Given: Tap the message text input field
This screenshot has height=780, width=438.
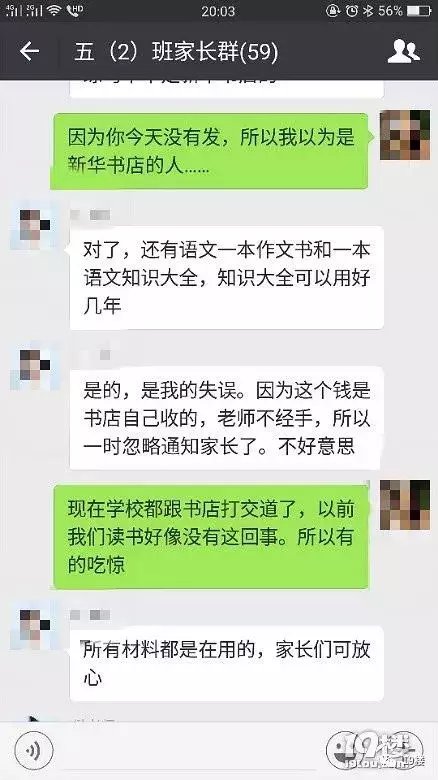Looking at the screenshot, I should (x=190, y=749).
